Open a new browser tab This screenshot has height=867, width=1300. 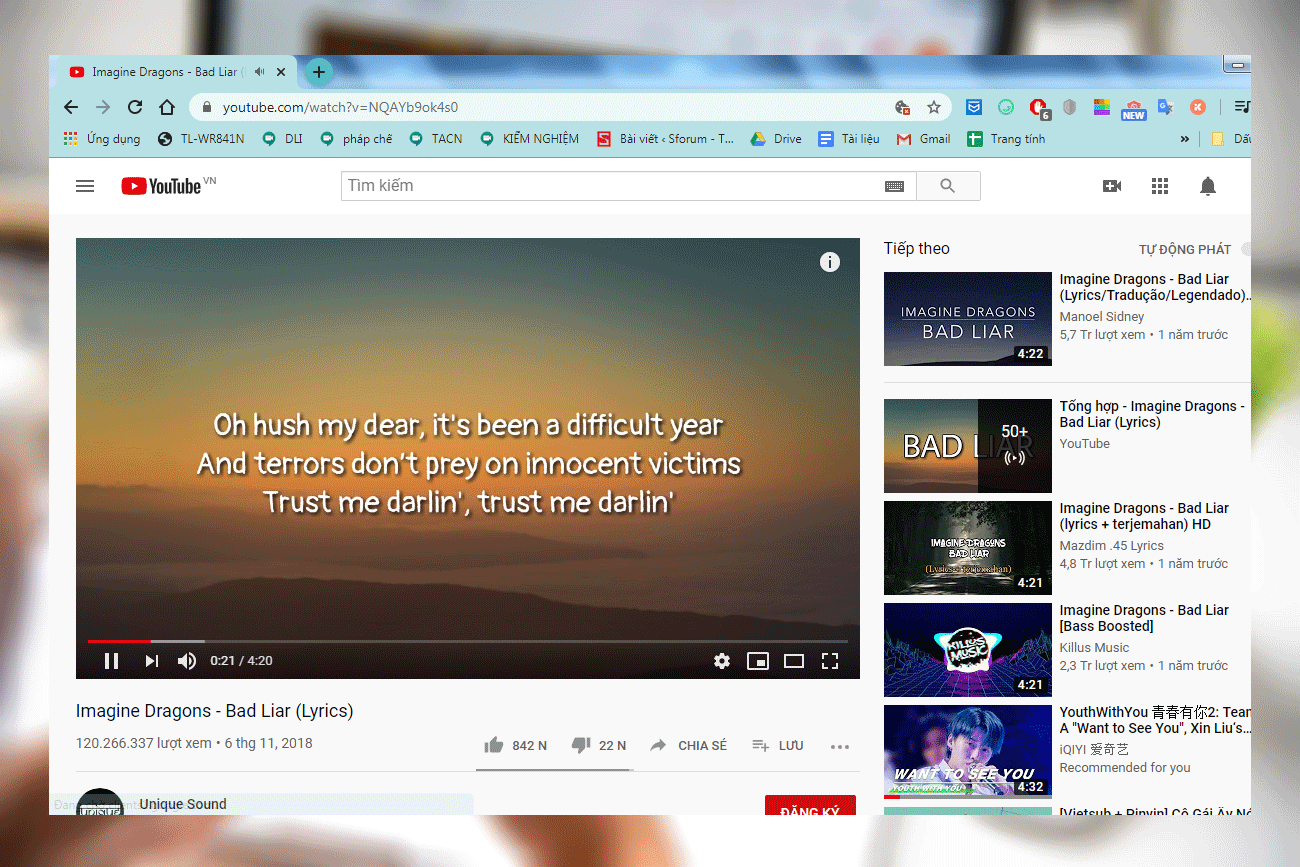318,71
